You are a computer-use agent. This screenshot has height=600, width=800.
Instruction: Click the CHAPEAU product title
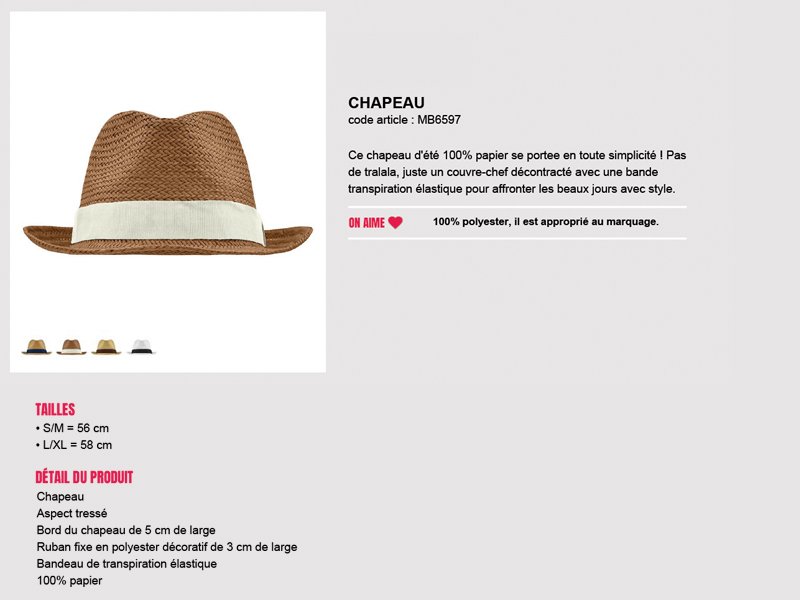pyautogui.click(x=386, y=103)
